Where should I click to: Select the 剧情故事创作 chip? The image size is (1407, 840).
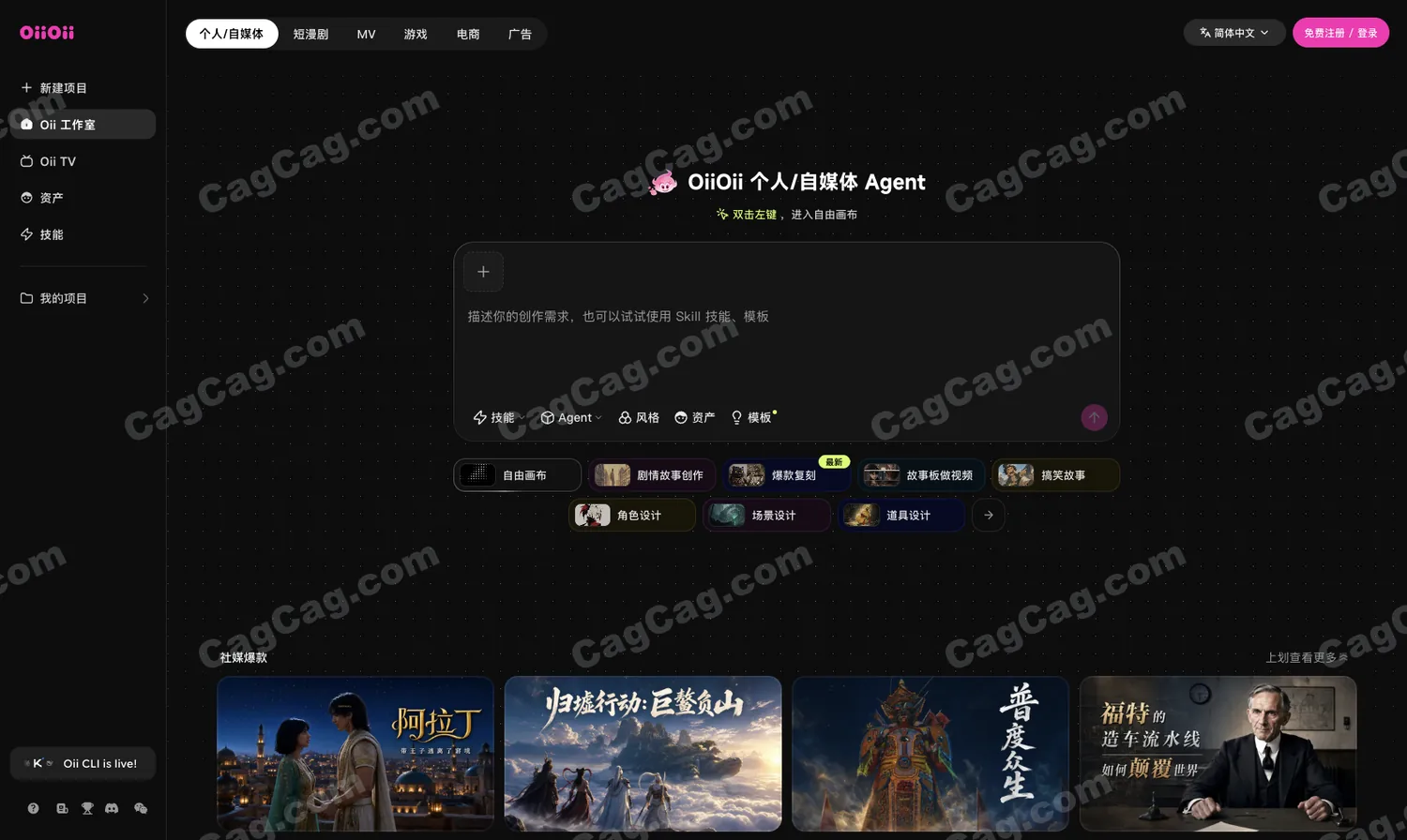(x=652, y=475)
